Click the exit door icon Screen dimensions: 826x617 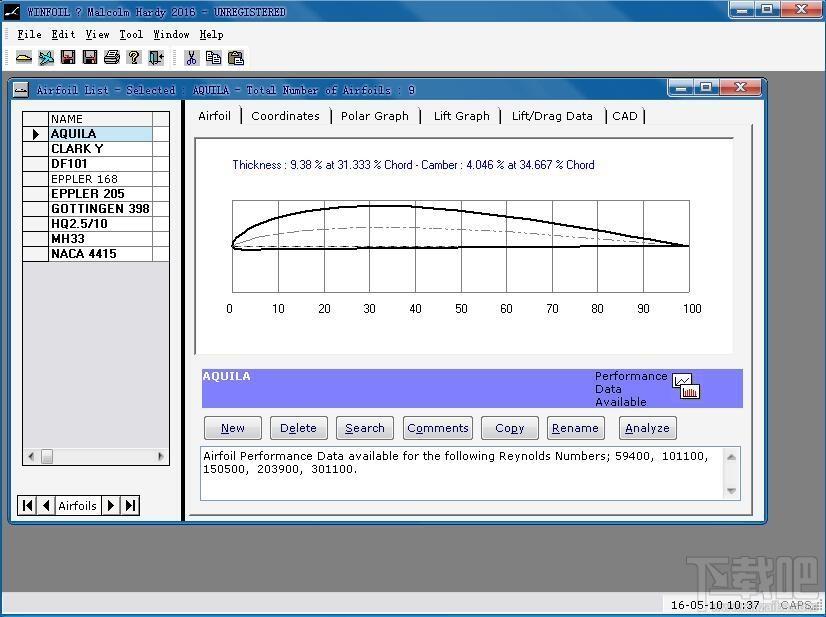[156, 57]
